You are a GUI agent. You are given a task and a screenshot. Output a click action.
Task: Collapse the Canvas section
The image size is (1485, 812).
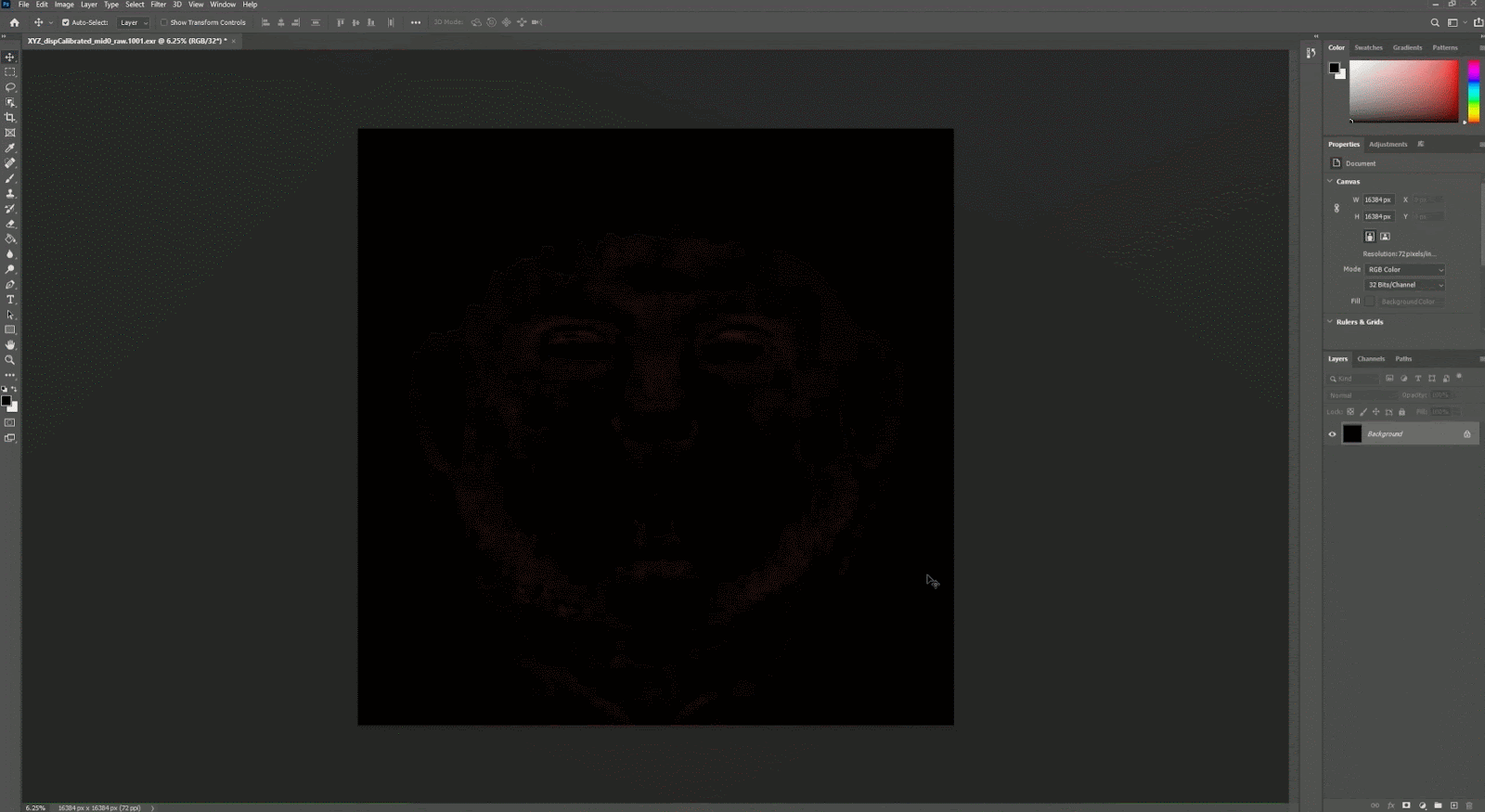pyautogui.click(x=1330, y=181)
